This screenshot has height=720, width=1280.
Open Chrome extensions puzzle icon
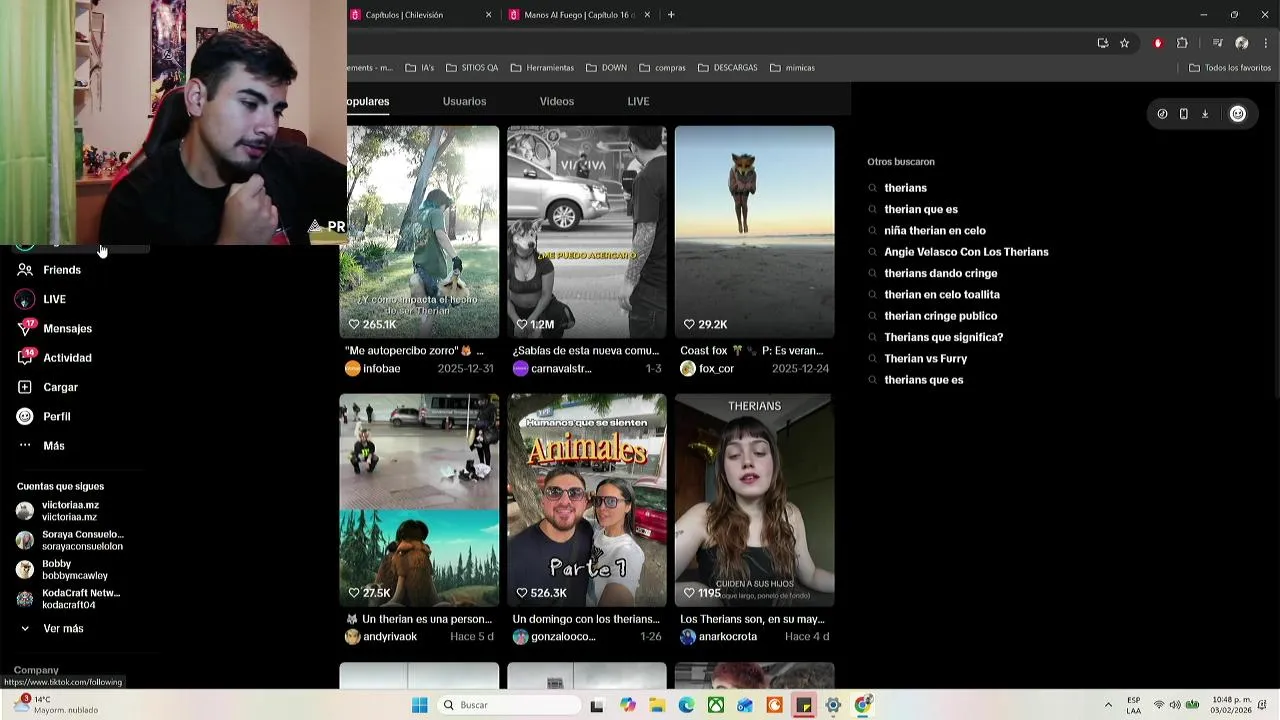[x=1182, y=43]
